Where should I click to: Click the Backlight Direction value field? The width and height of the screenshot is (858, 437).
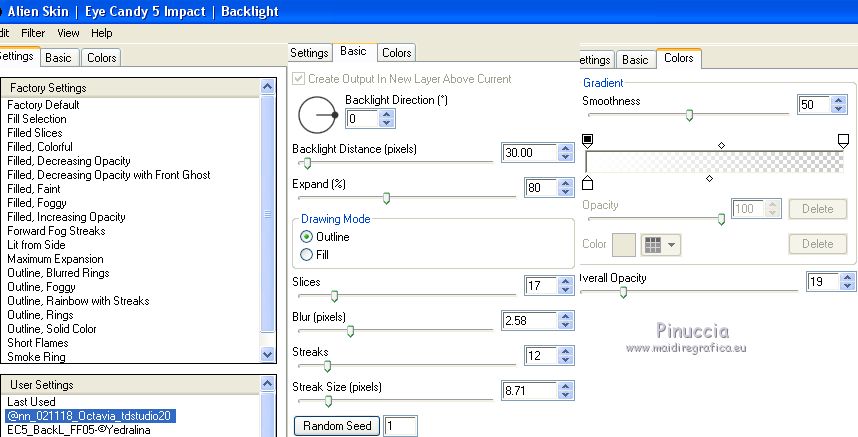(363, 119)
